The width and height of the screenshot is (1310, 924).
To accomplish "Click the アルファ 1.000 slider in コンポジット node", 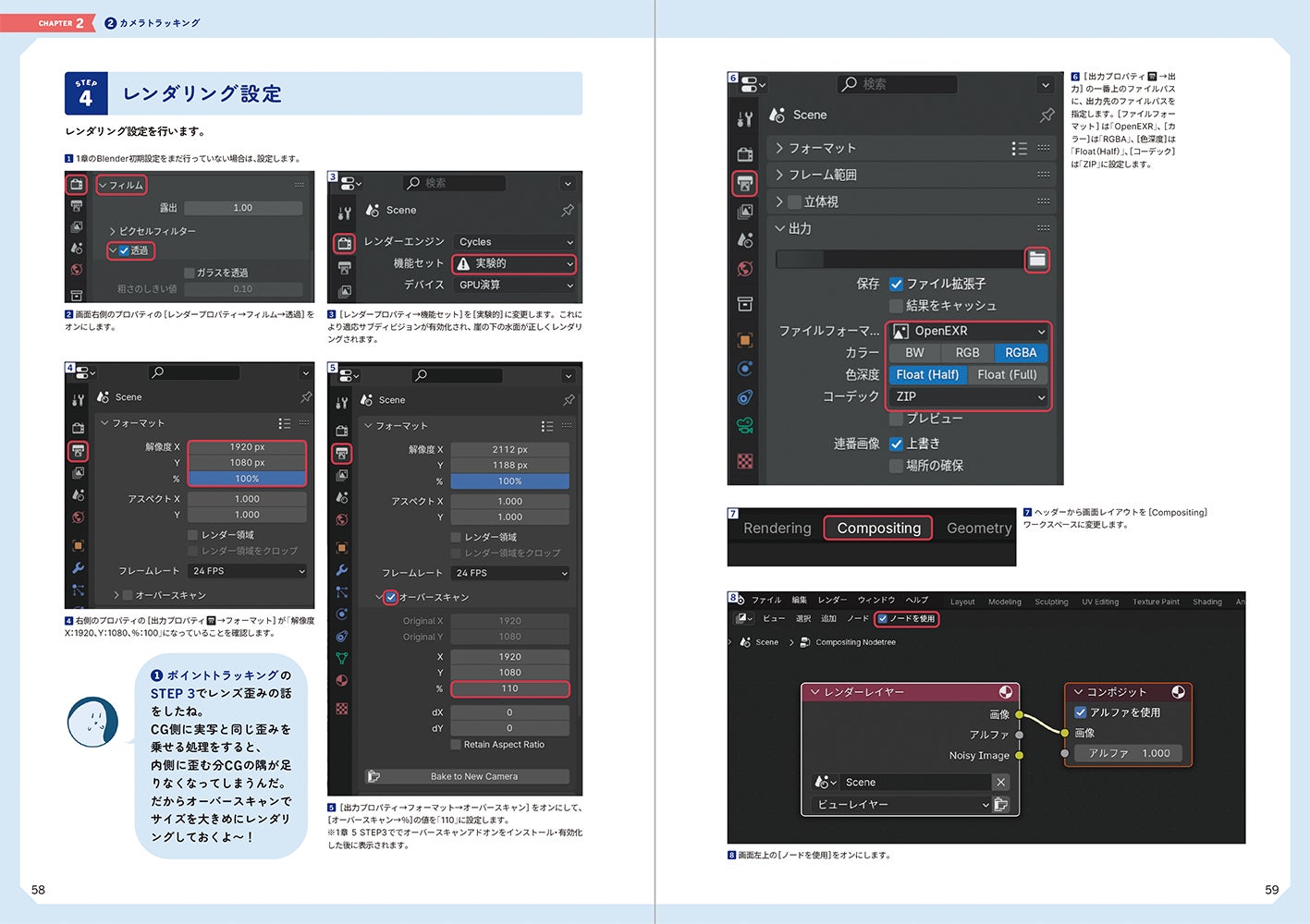I will pyautogui.click(x=1128, y=753).
